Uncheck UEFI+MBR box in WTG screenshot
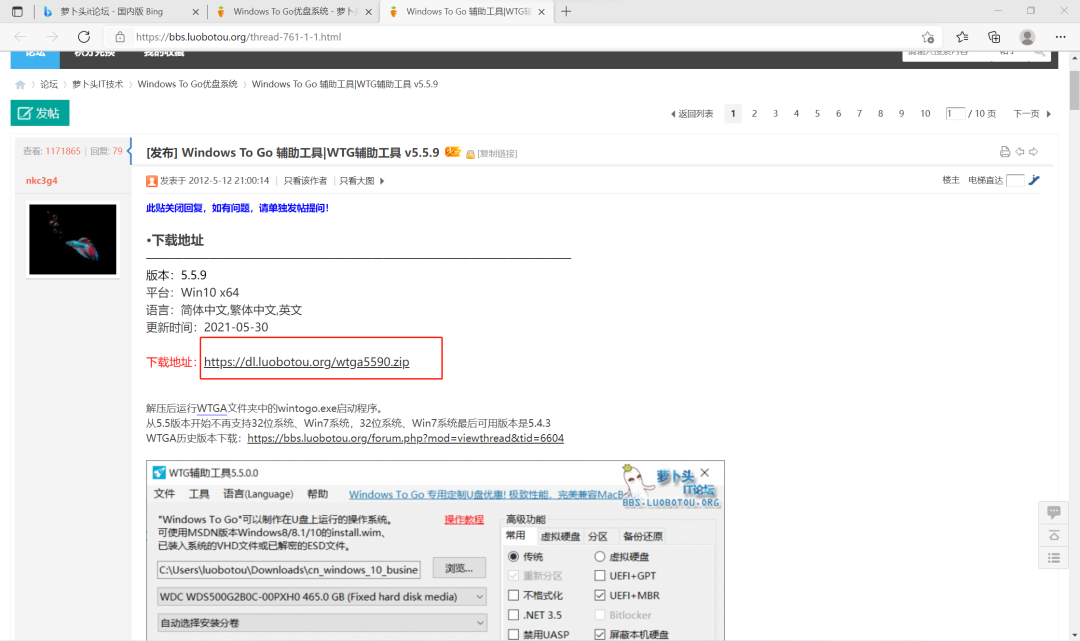The image size is (1080, 641). (600, 596)
